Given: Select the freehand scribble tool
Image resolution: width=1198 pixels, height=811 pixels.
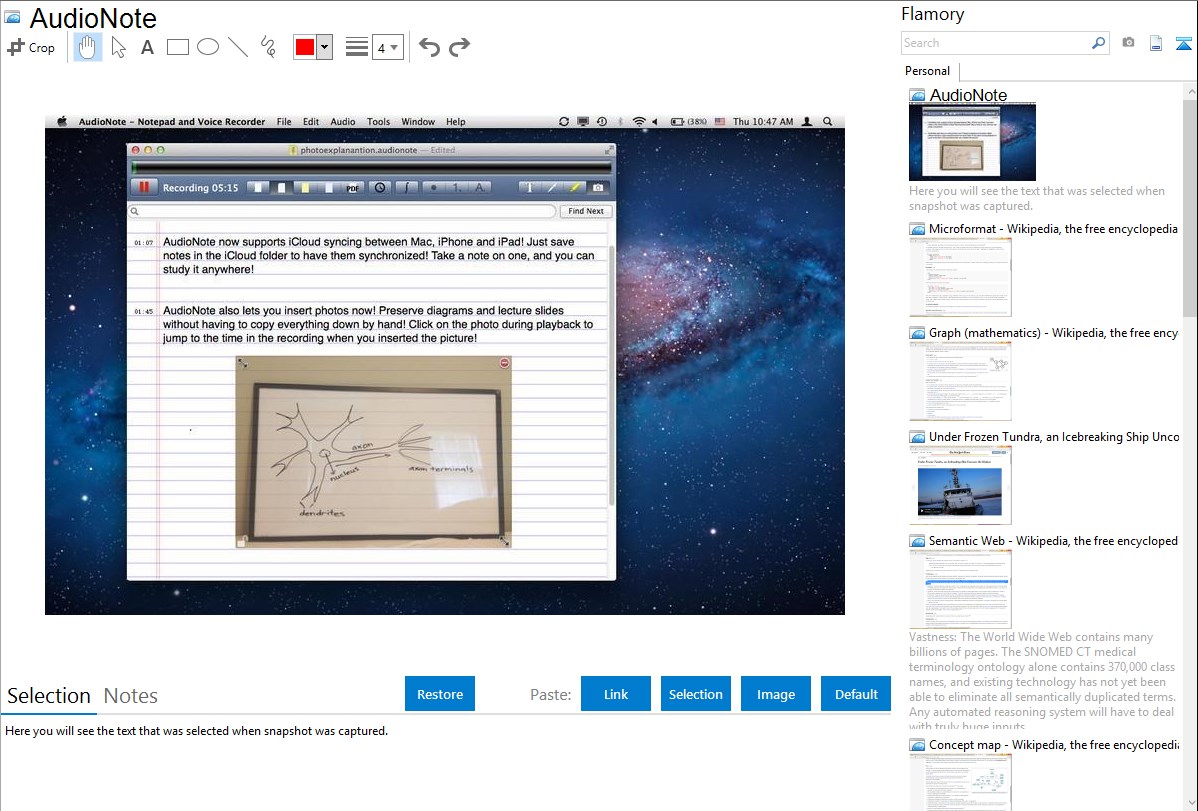Looking at the screenshot, I should [x=268, y=47].
